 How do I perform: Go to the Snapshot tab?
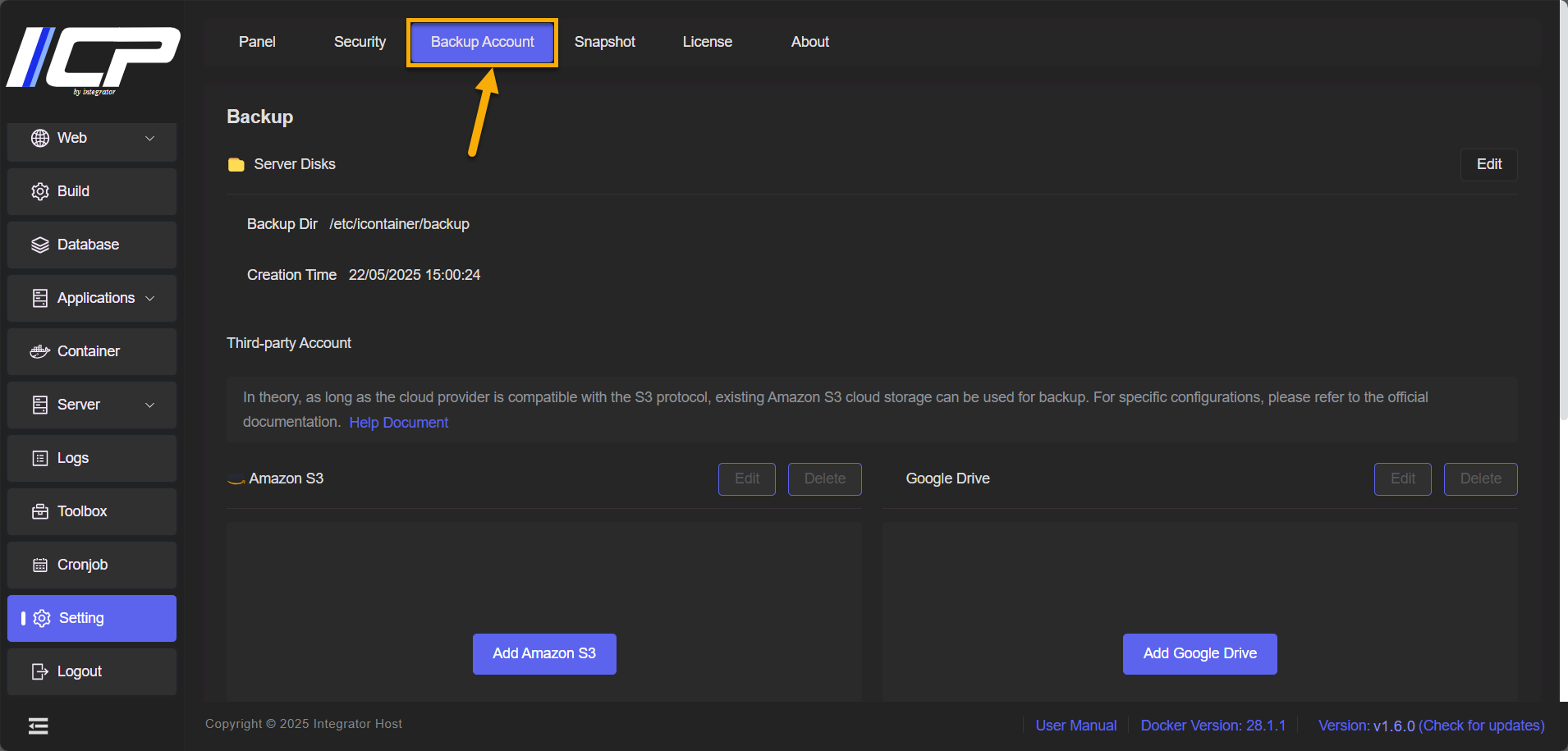point(605,42)
